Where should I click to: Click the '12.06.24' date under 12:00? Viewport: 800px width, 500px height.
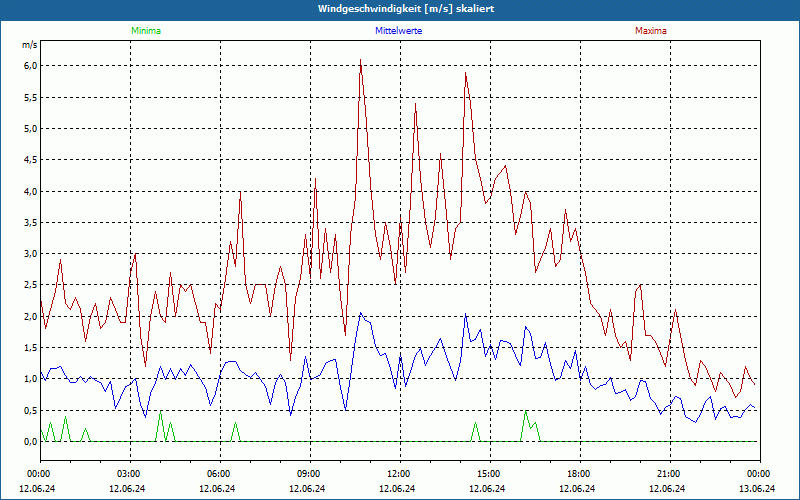[397, 488]
